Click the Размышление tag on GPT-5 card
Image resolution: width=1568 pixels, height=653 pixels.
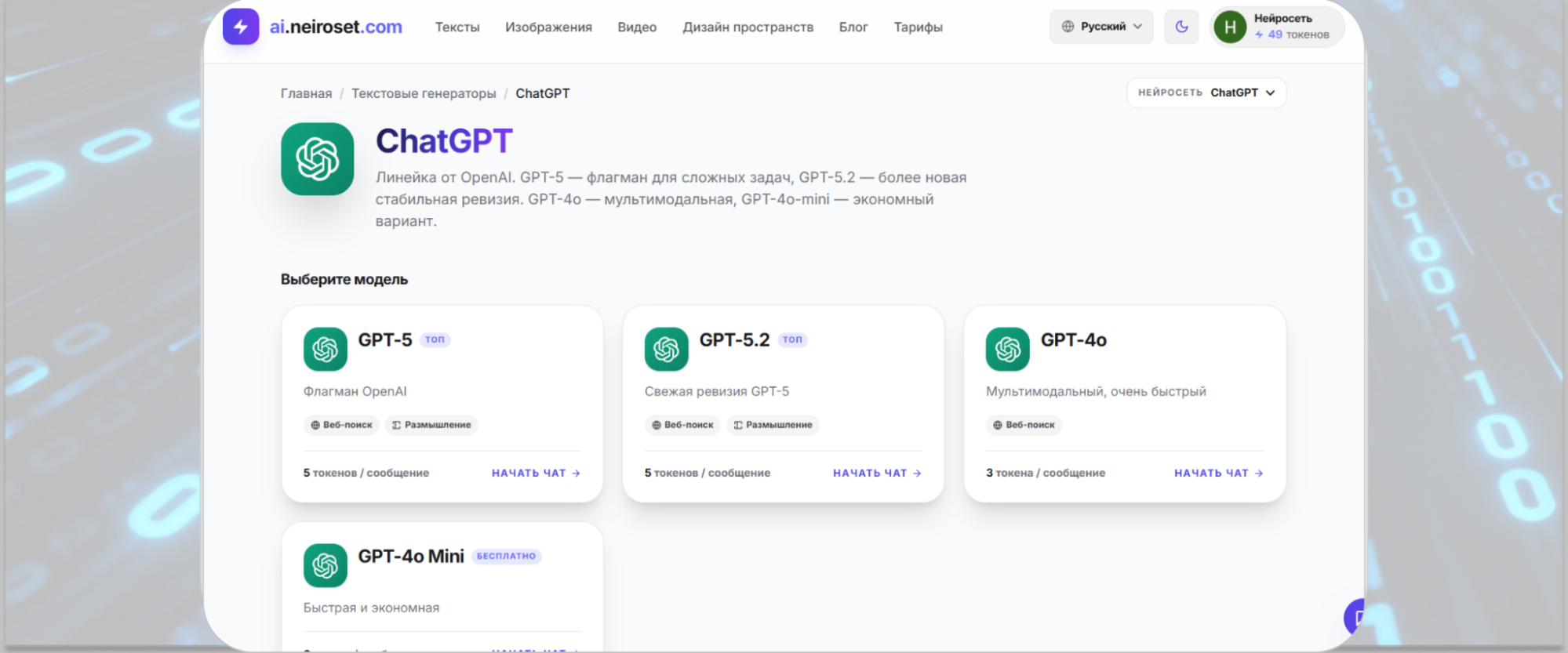(x=431, y=425)
